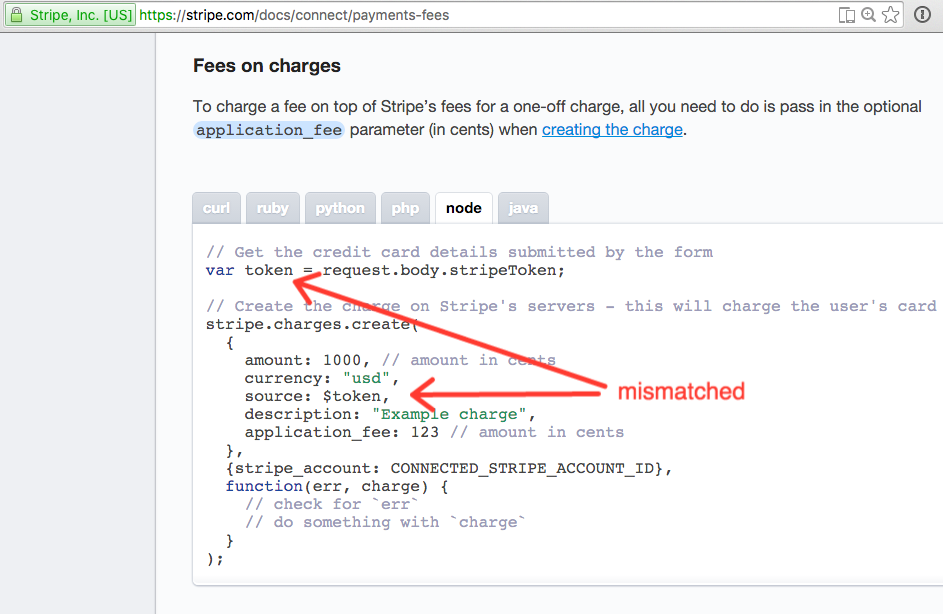Select the node code tab
943x614 pixels.
tap(464, 208)
